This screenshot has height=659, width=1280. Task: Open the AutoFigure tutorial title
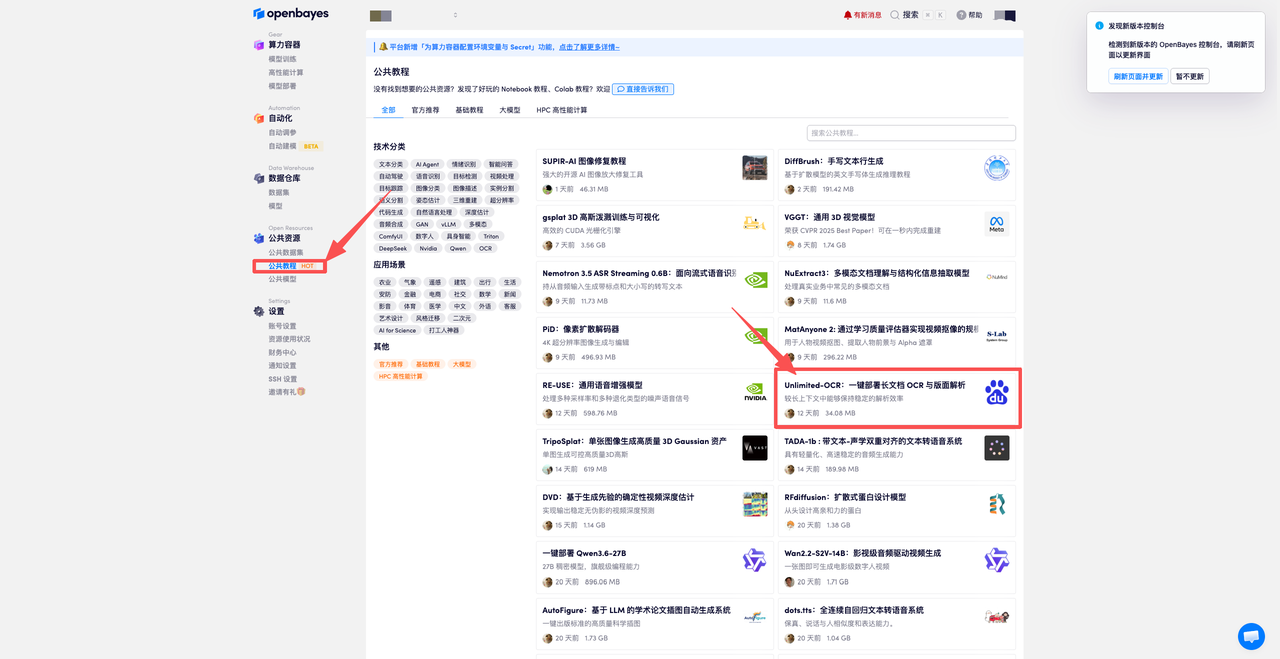(x=636, y=609)
